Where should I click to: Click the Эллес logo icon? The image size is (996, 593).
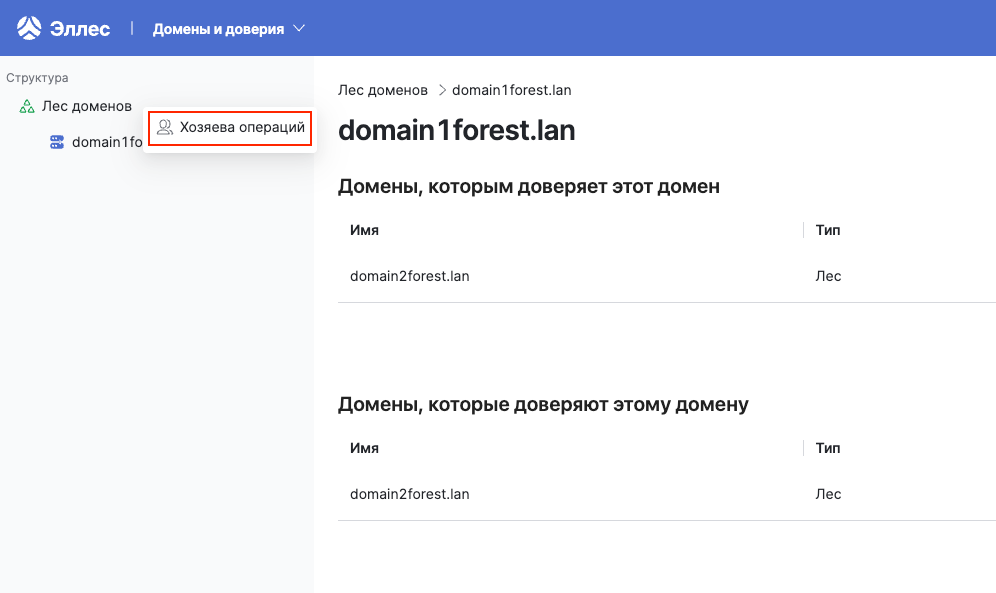tap(29, 28)
